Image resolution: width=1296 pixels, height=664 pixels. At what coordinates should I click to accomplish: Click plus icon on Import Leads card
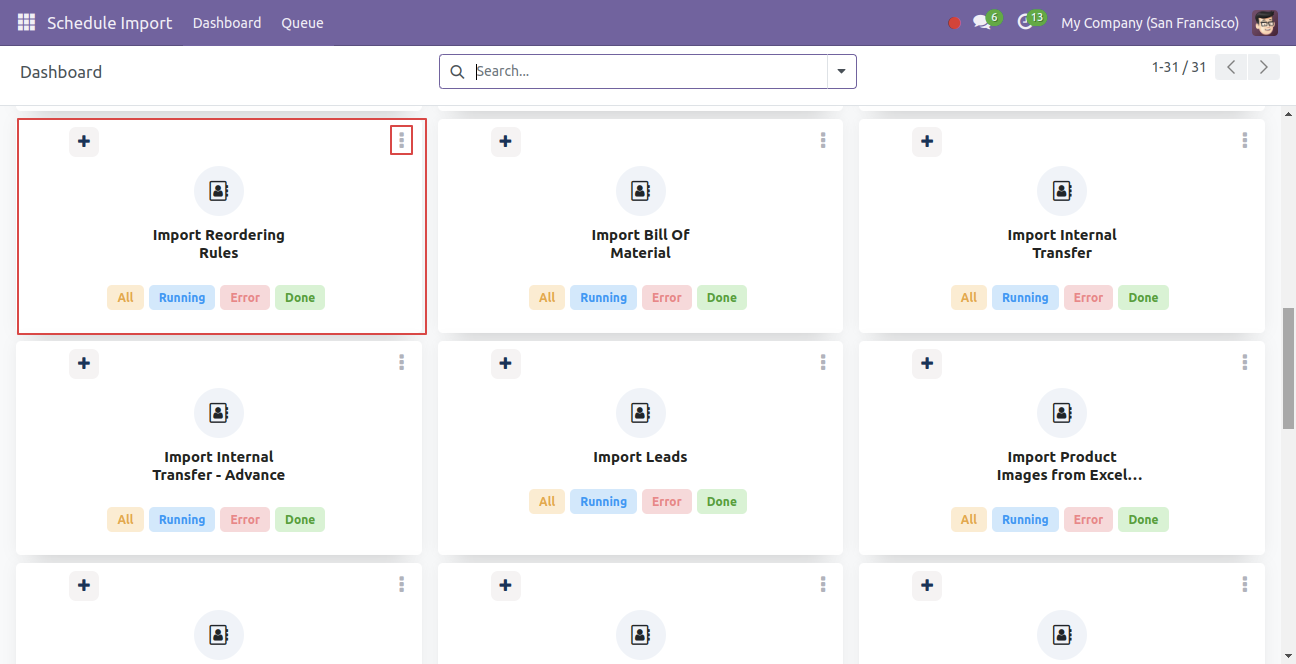[506, 364]
